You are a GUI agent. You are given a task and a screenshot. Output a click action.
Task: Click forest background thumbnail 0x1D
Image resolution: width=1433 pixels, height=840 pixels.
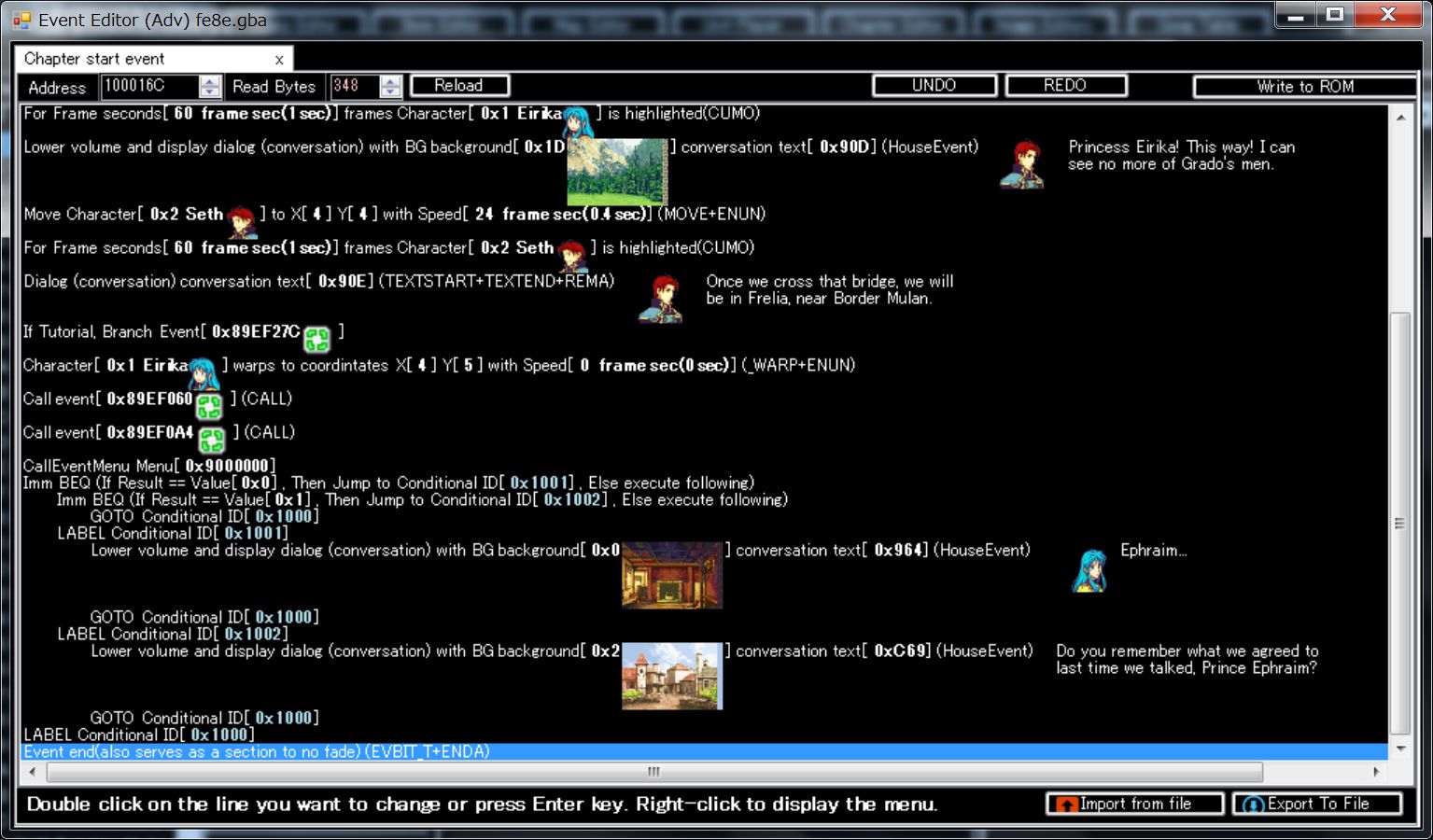pos(618,172)
